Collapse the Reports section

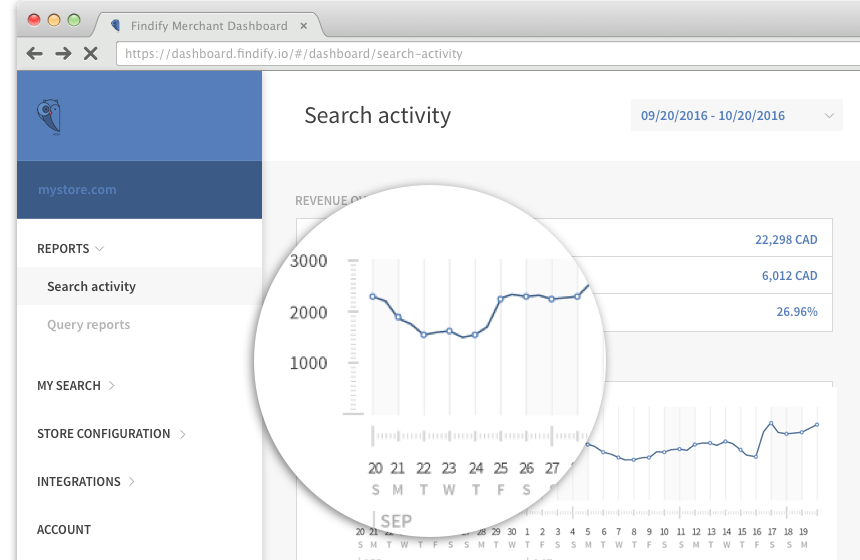(70, 248)
